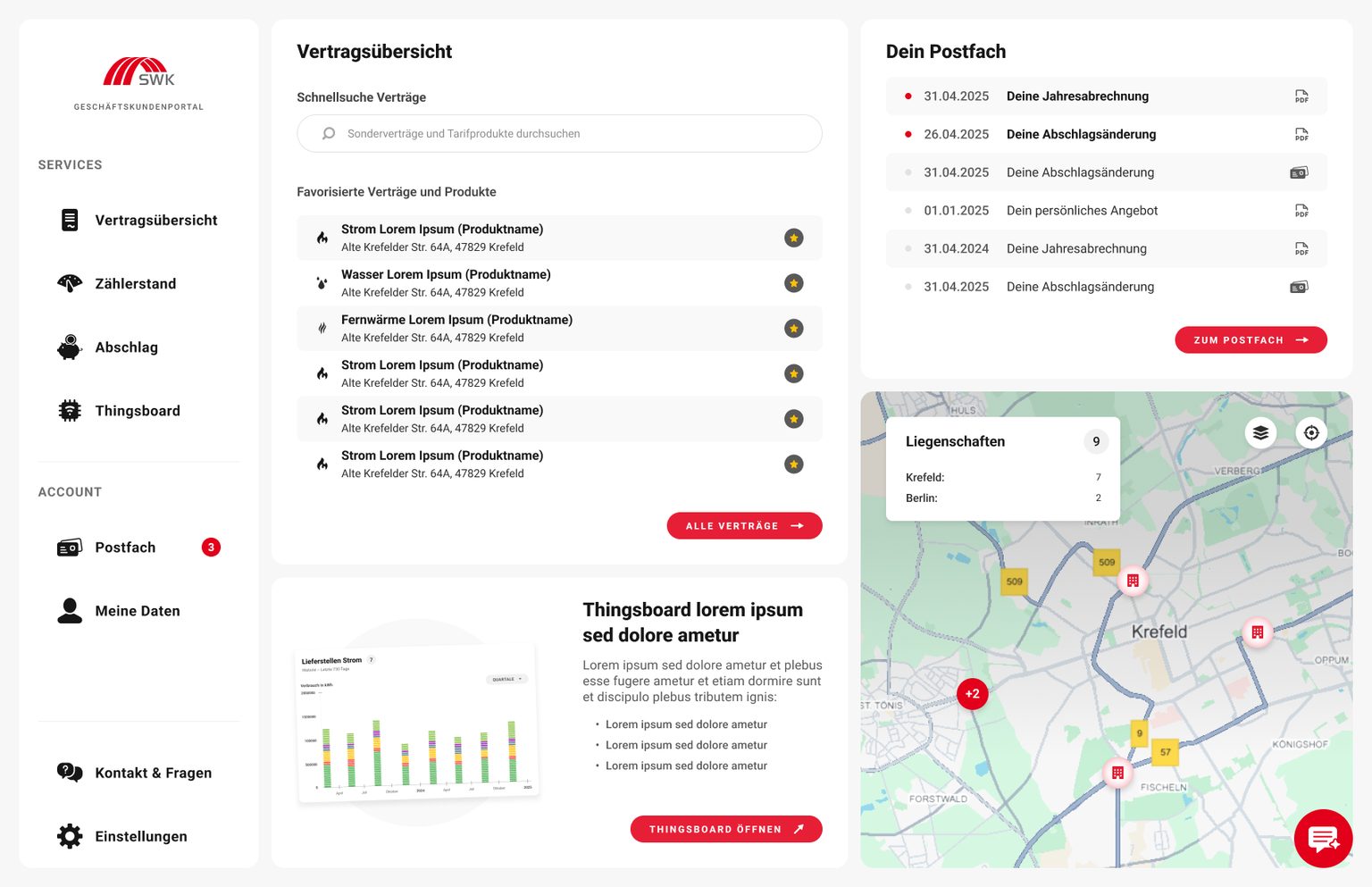Image resolution: width=1372 pixels, height=887 pixels.
Task: Open the 31.04.2025 Deine Jahresabrechnung message
Action: tap(1107, 96)
